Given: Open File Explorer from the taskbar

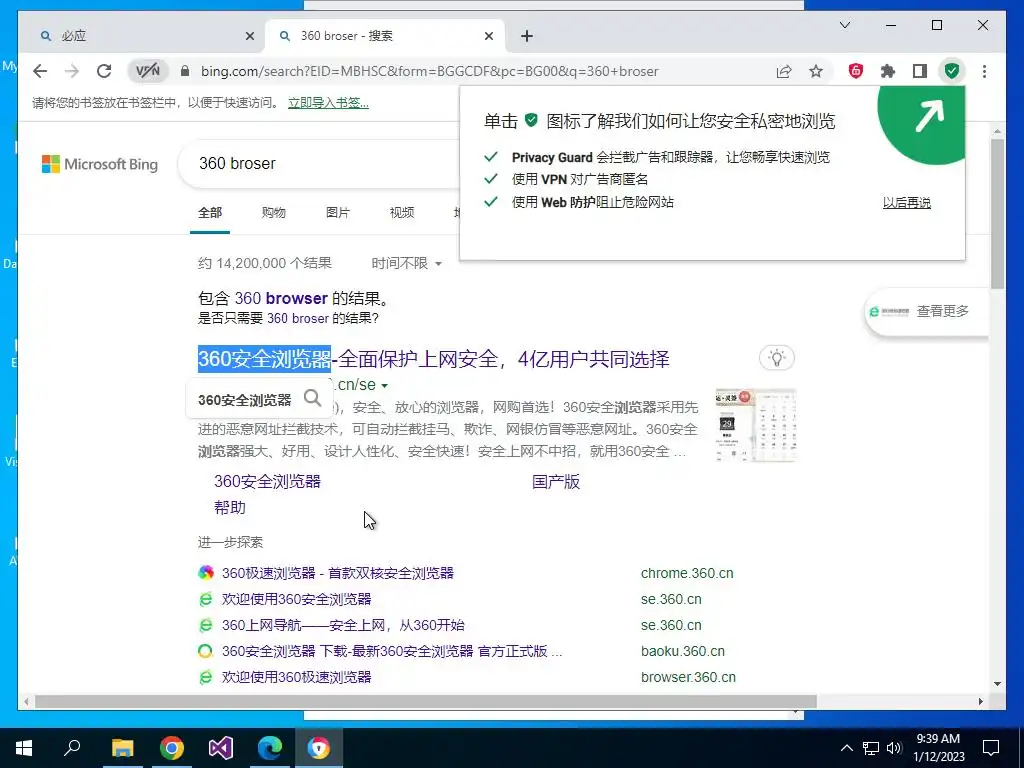Looking at the screenshot, I should (x=122, y=748).
